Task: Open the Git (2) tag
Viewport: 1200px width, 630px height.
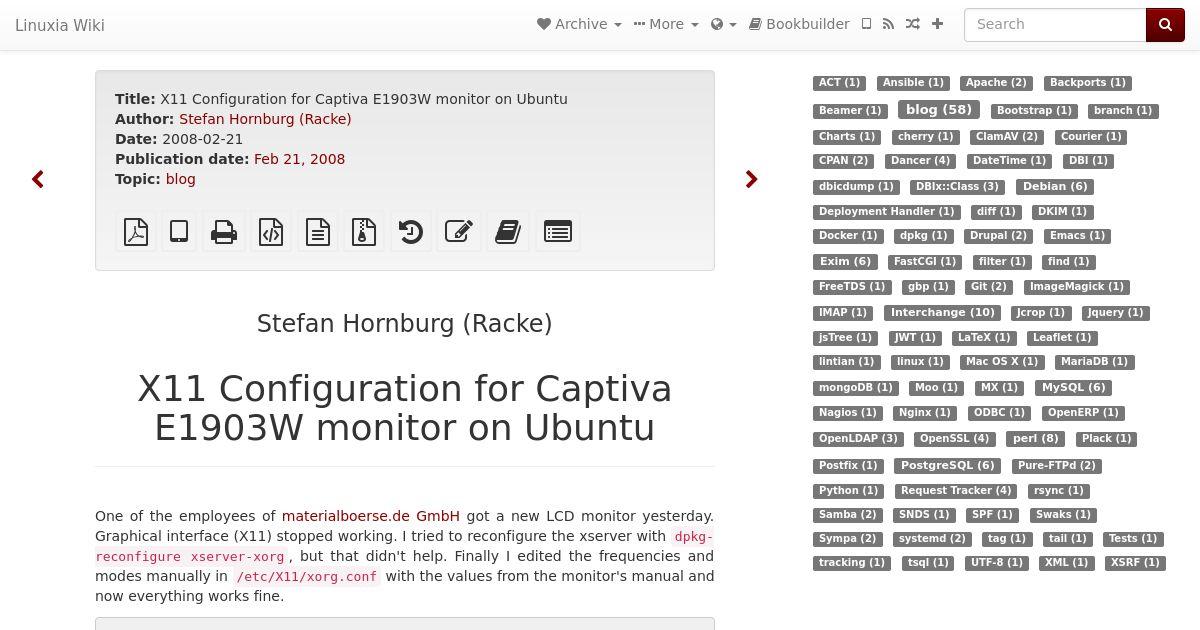Action: coord(989,287)
